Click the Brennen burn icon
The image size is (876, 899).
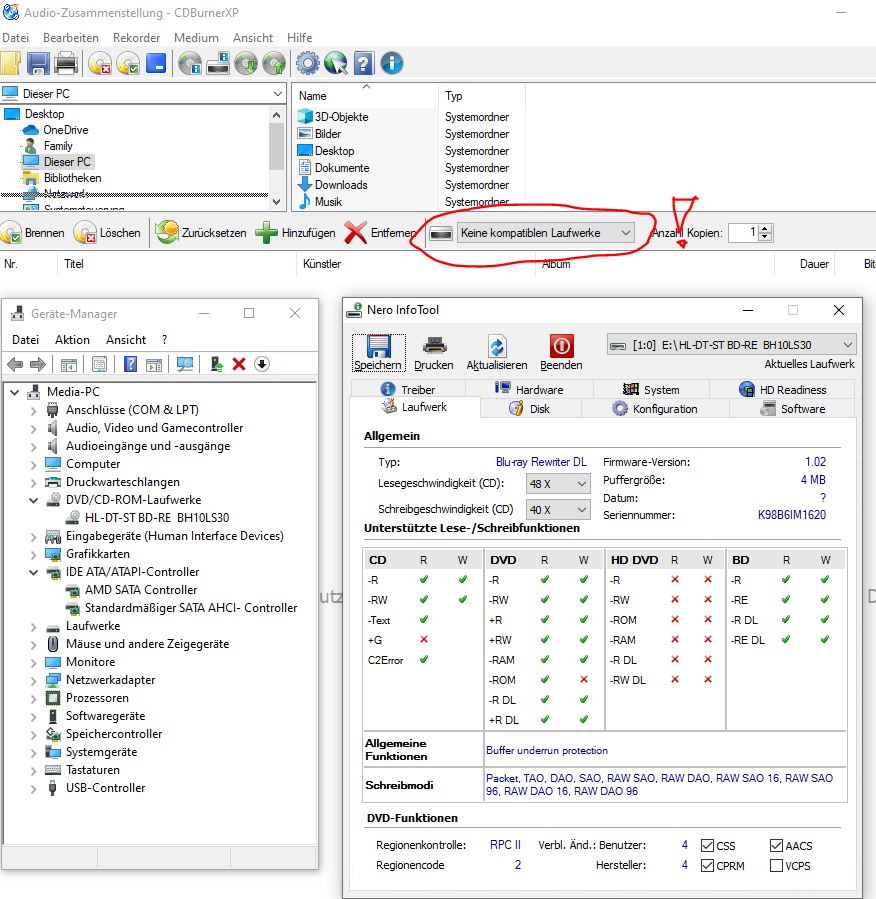(x=11, y=233)
